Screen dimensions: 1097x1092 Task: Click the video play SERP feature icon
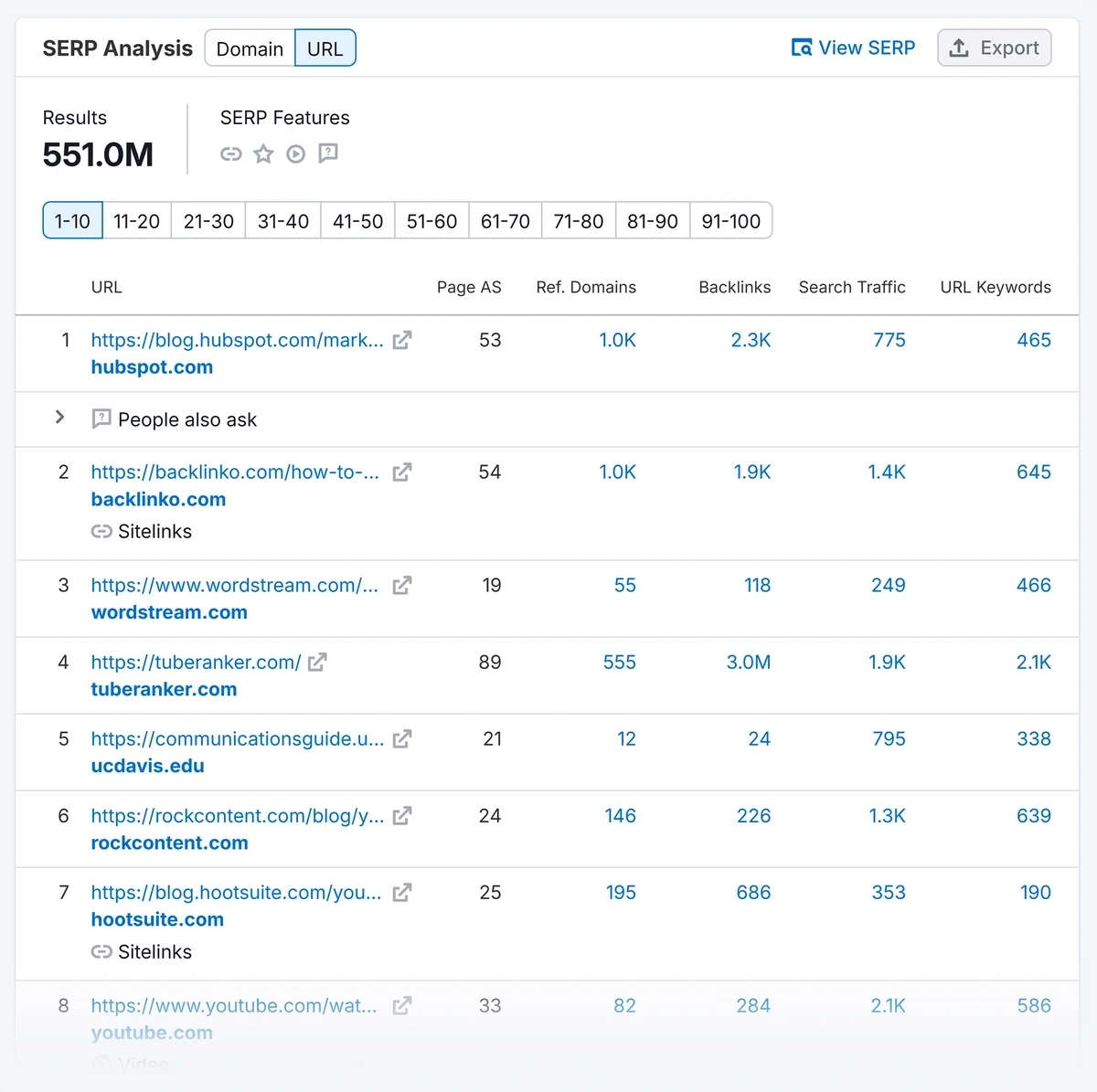point(295,154)
